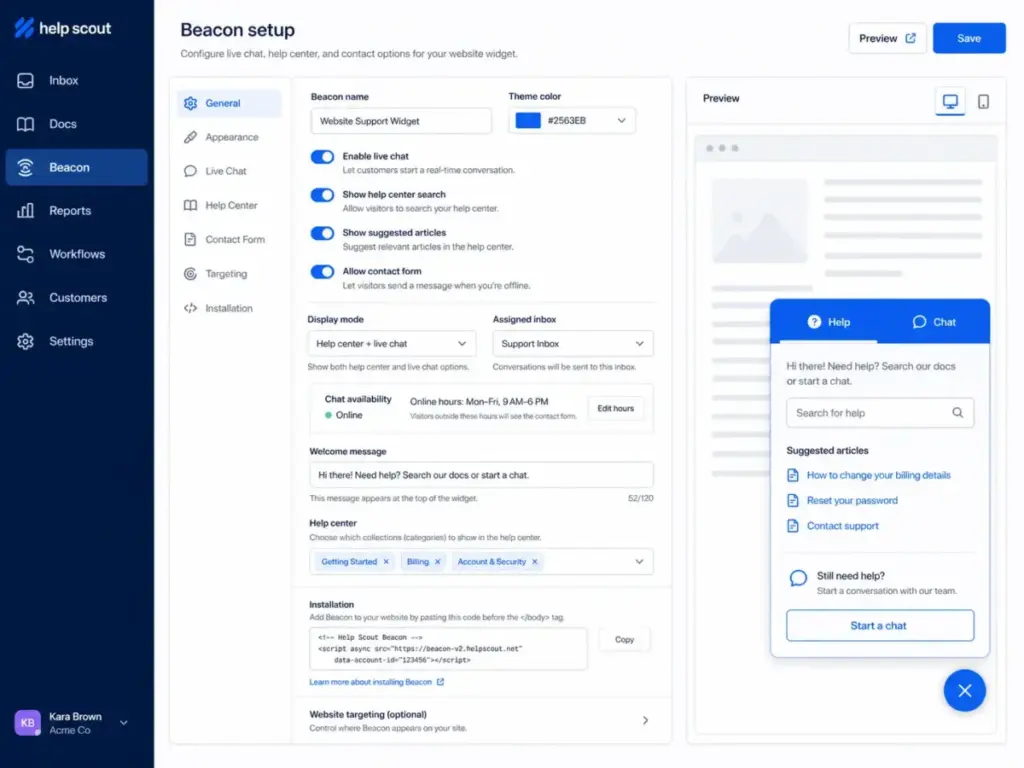Click the search magnifier in widget preview
Viewport: 1024px width, 768px height.
coord(957,413)
